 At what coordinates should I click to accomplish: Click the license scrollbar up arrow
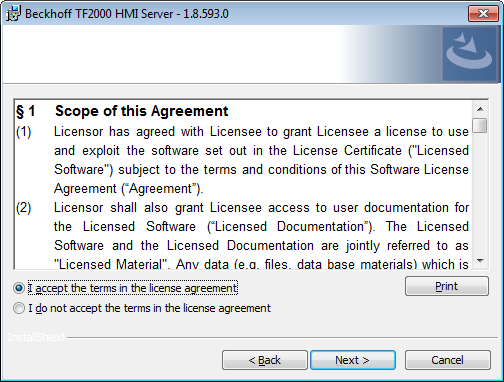pyautogui.click(x=480, y=109)
